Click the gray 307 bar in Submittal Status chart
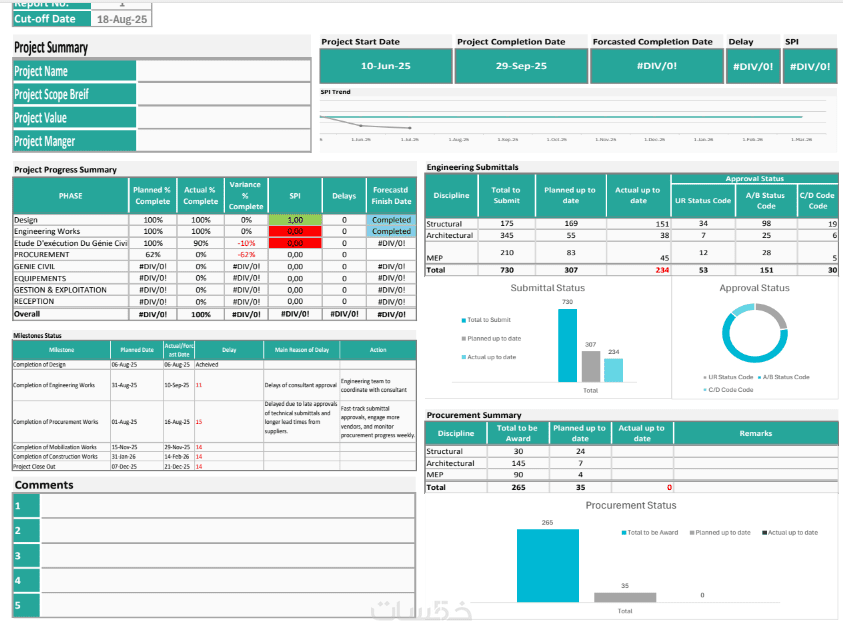The width and height of the screenshot is (843, 634). point(591,366)
